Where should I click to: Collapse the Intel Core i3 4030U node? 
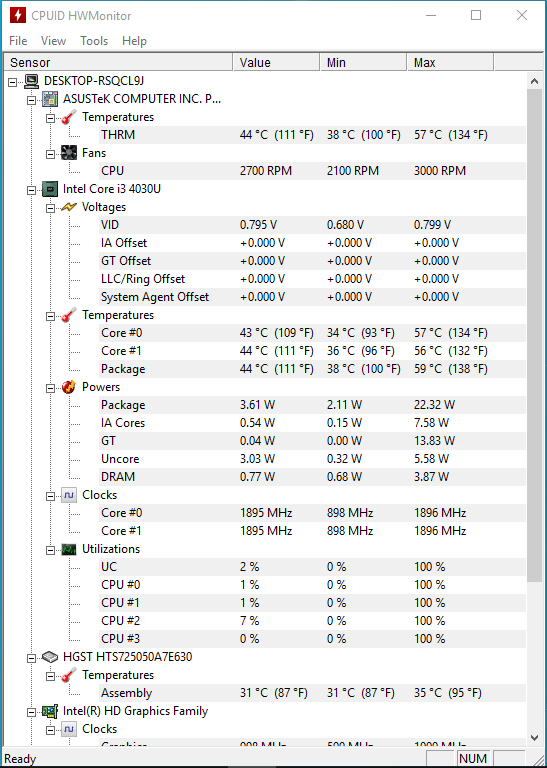[x=32, y=191]
